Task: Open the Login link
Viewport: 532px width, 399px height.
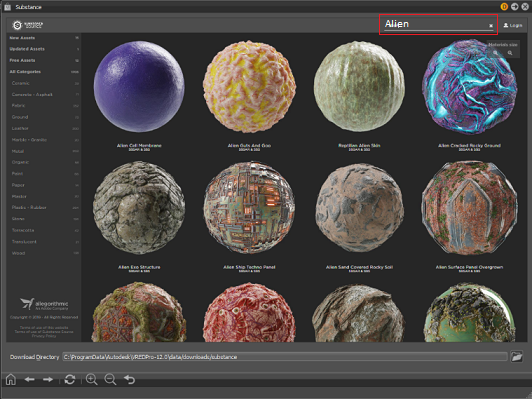Action: pos(513,25)
